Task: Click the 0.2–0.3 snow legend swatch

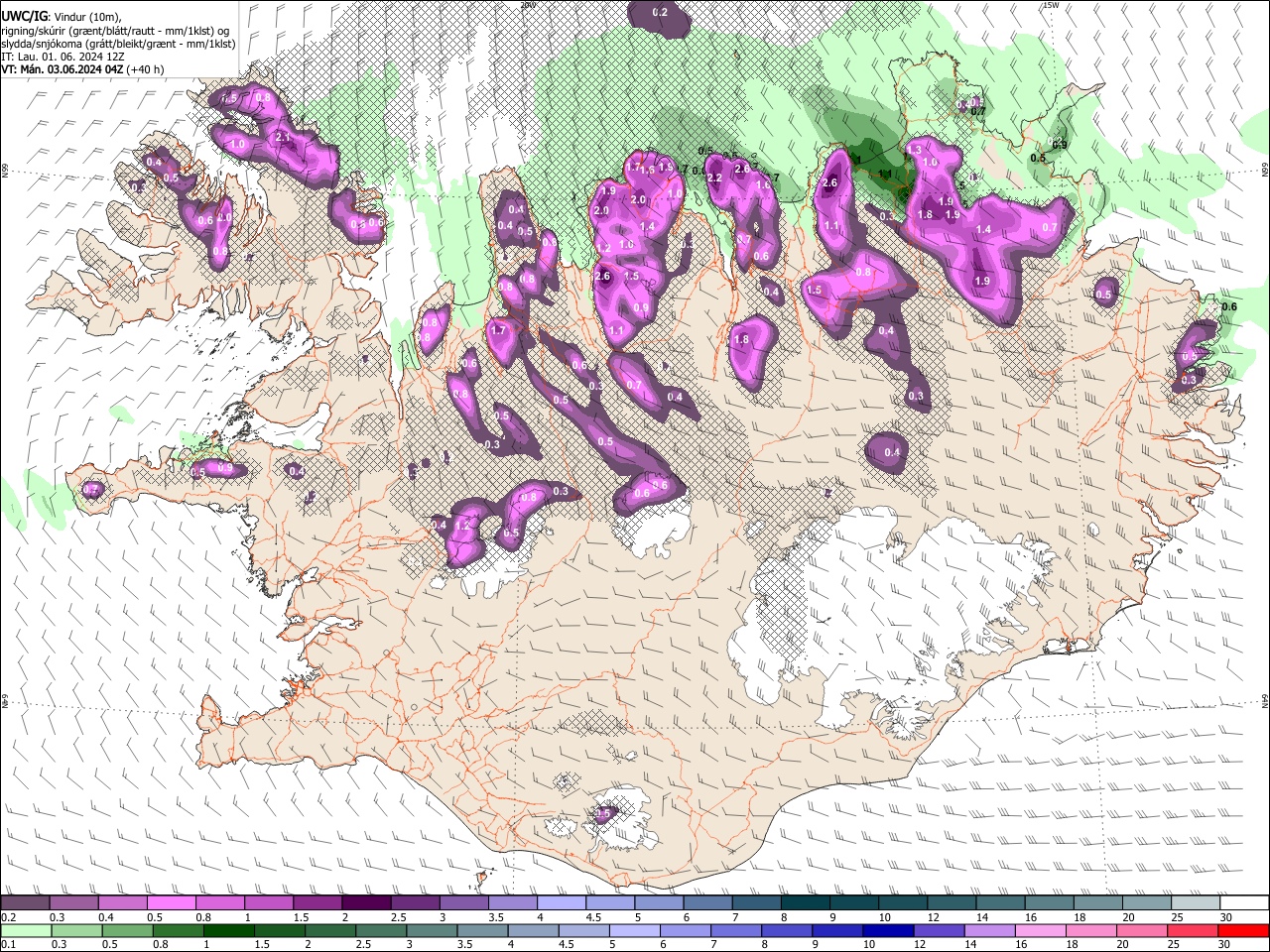Action: click(x=24, y=903)
